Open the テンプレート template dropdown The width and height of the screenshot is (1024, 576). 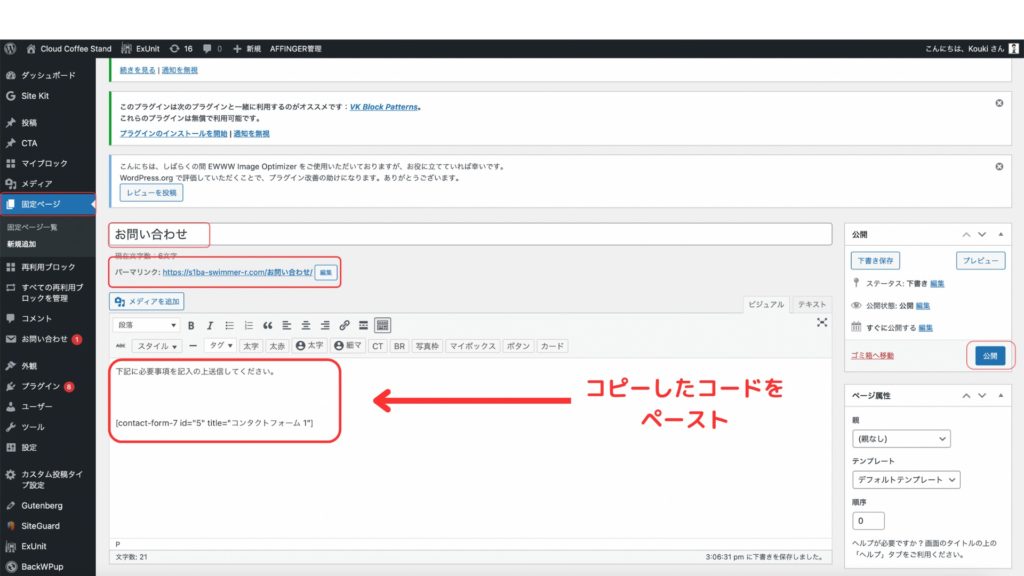click(x=906, y=480)
